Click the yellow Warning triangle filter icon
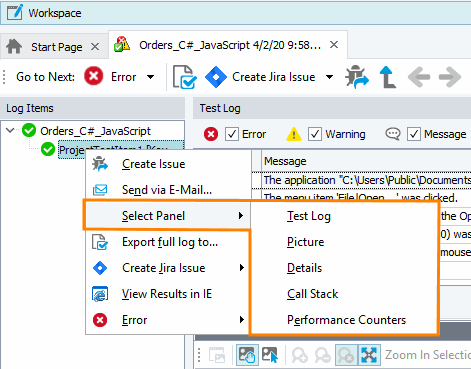The height and width of the screenshot is (369, 471). click(x=294, y=134)
